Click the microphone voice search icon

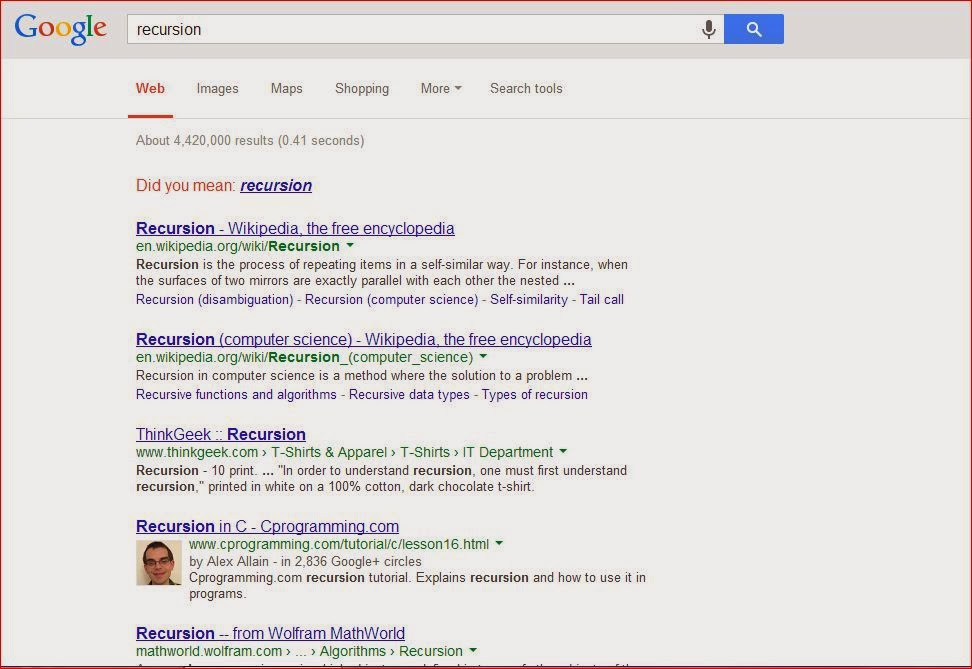[x=709, y=29]
